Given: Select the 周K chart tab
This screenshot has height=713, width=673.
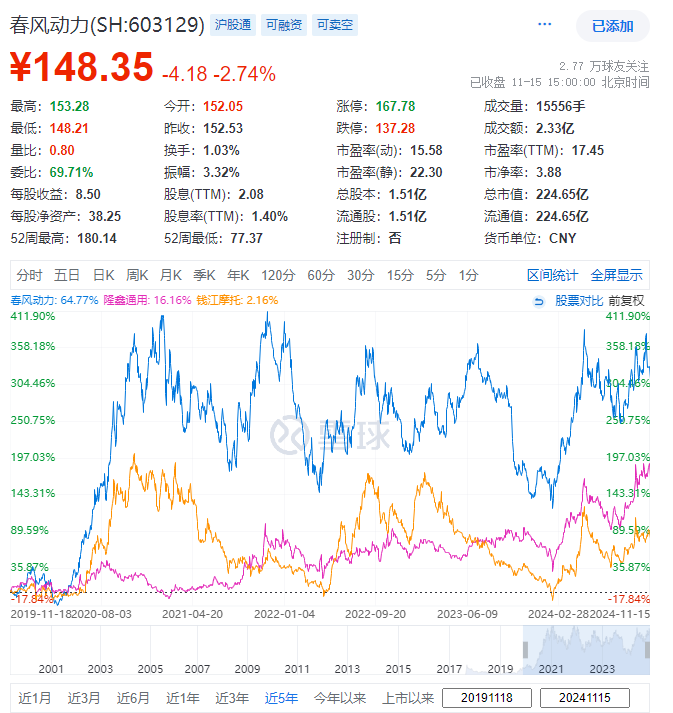Looking at the screenshot, I should [x=137, y=275].
